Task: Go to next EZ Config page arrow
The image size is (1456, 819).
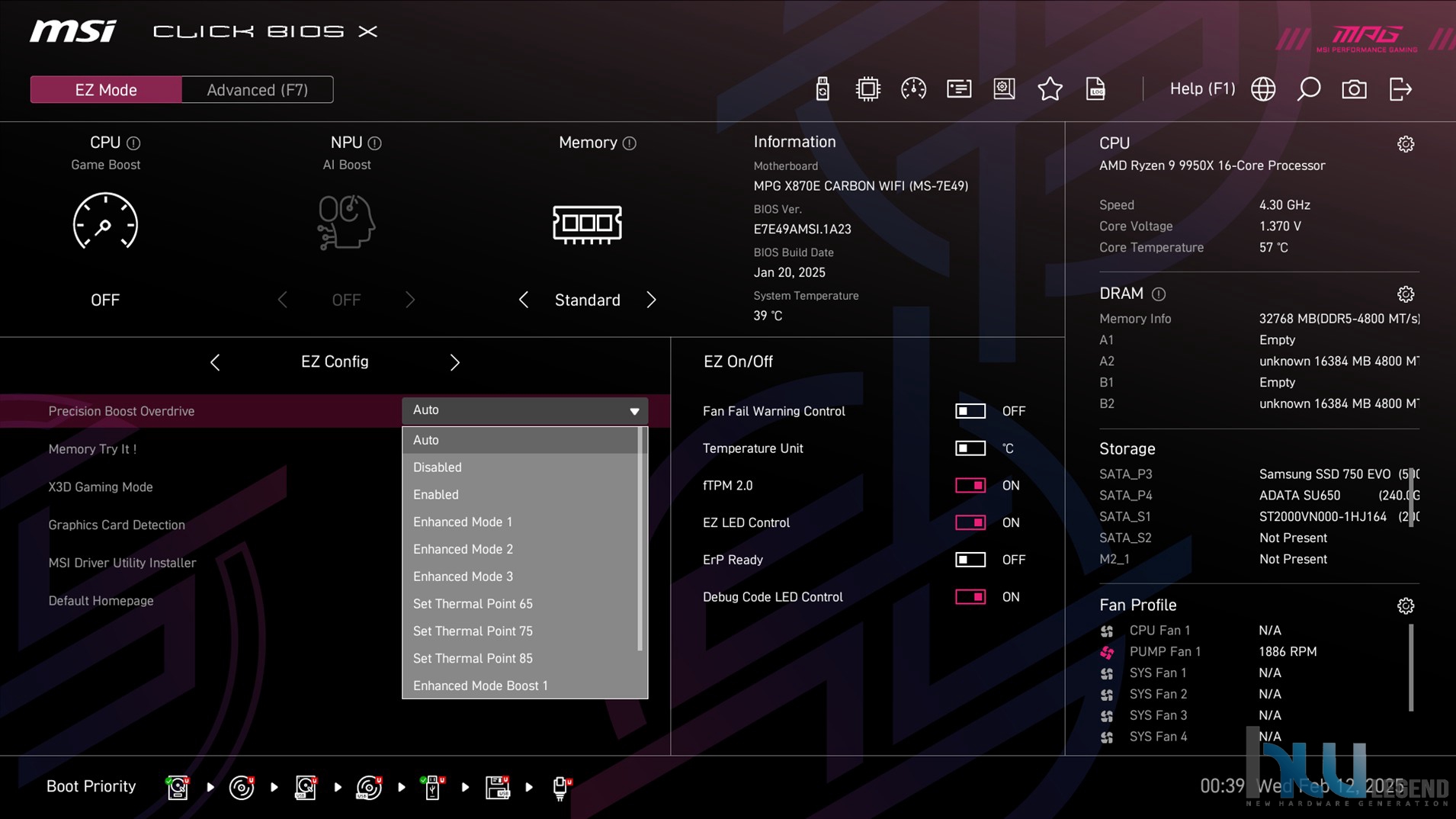Action: pyautogui.click(x=454, y=362)
